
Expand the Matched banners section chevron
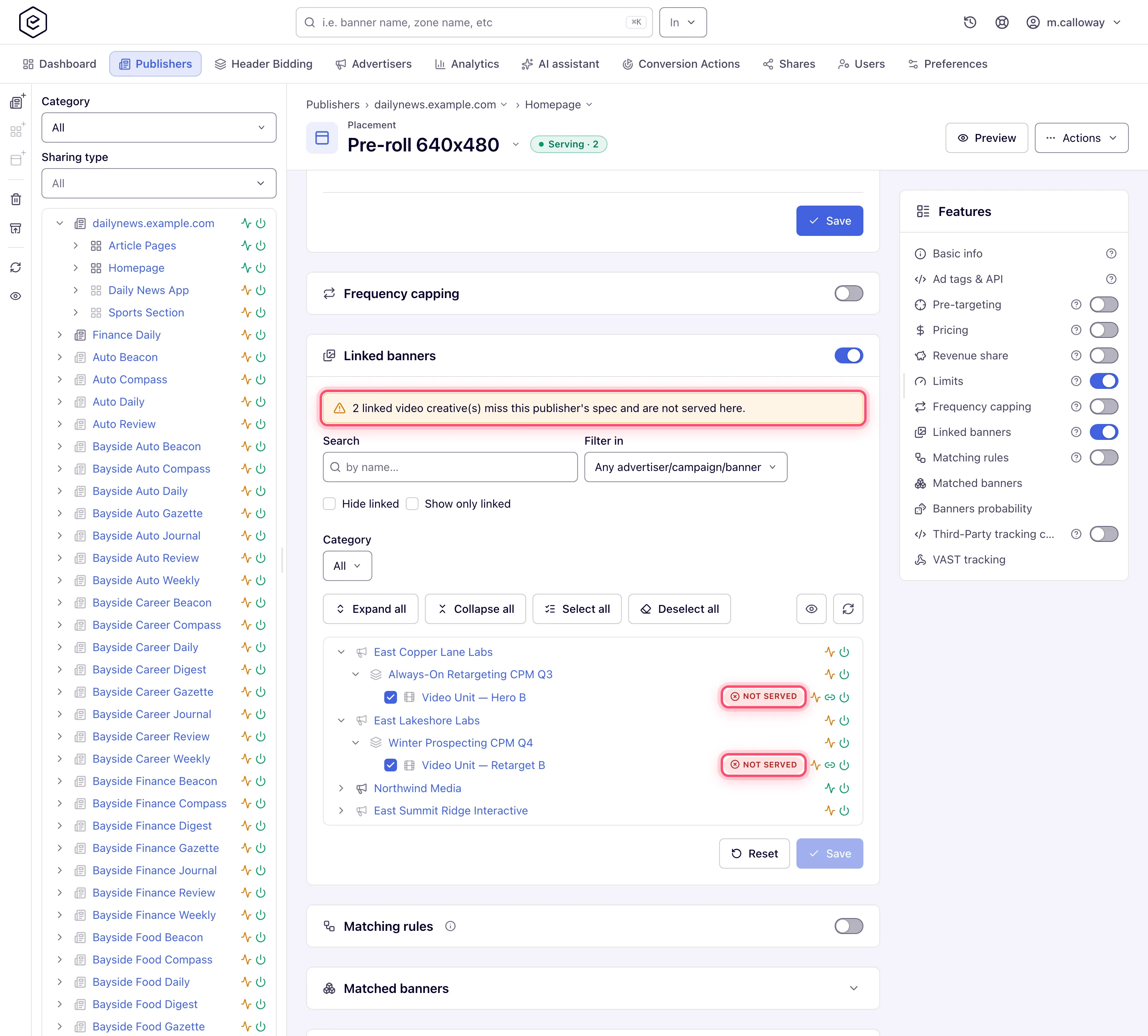click(853, 988)
